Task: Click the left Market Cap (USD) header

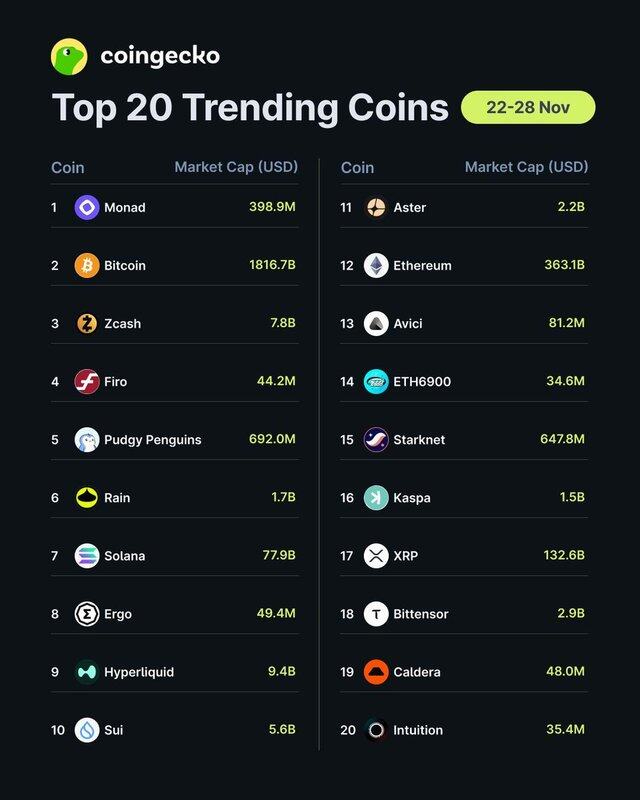Action: (236, 167)
